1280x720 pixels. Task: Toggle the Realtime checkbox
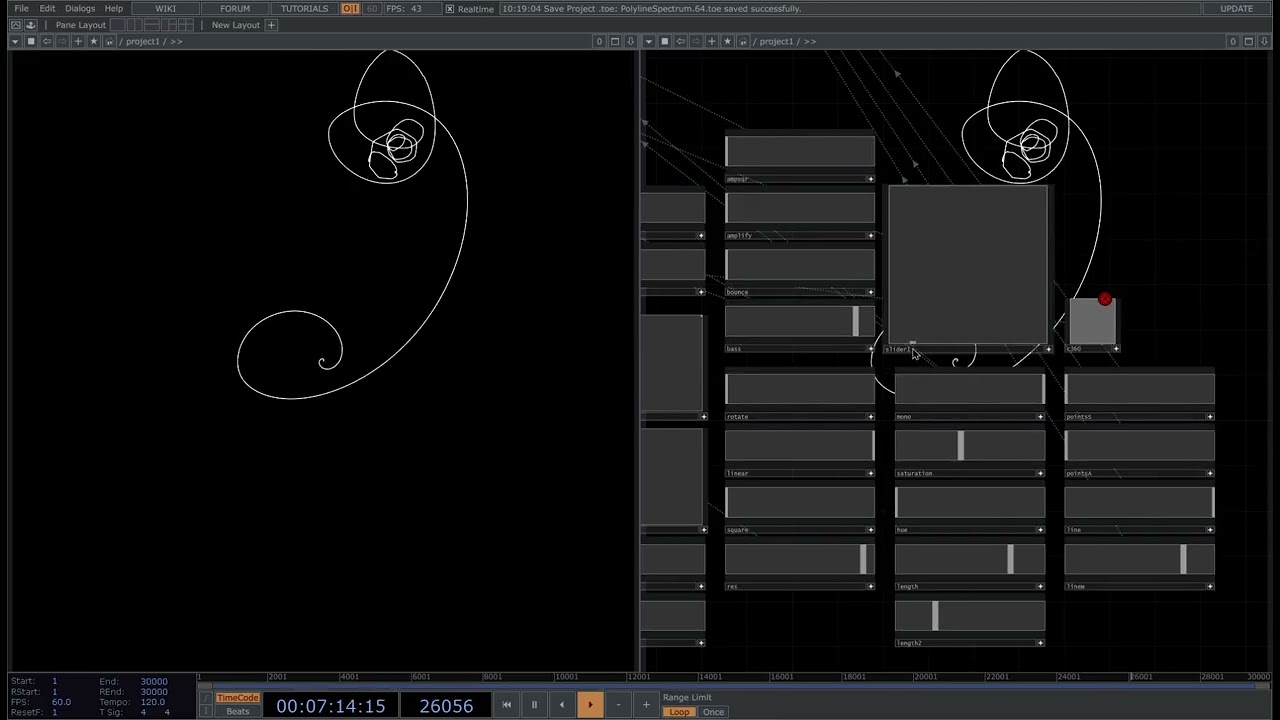tap(450, 9)
